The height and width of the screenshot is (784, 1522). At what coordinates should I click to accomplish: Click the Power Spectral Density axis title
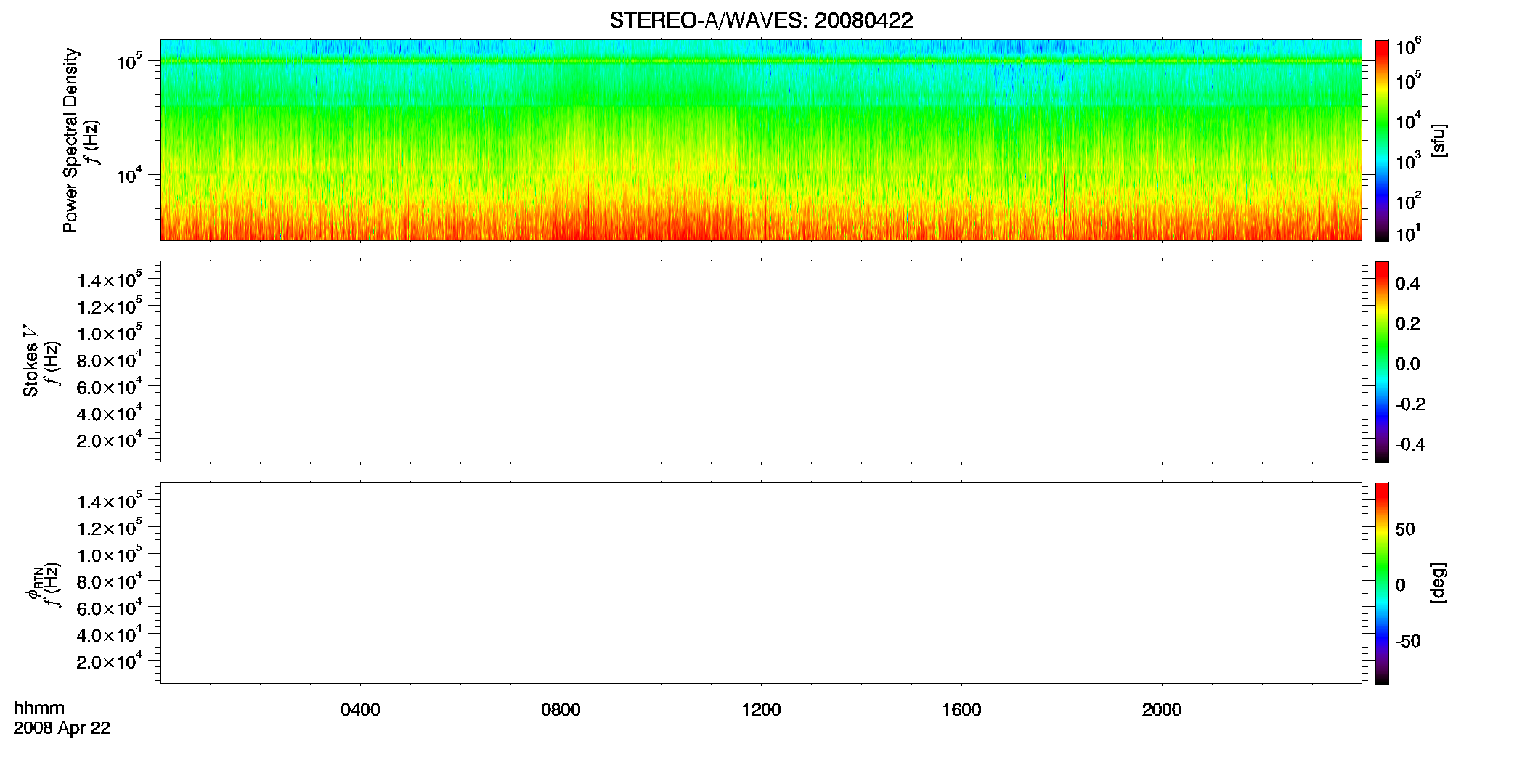(70, 140)
